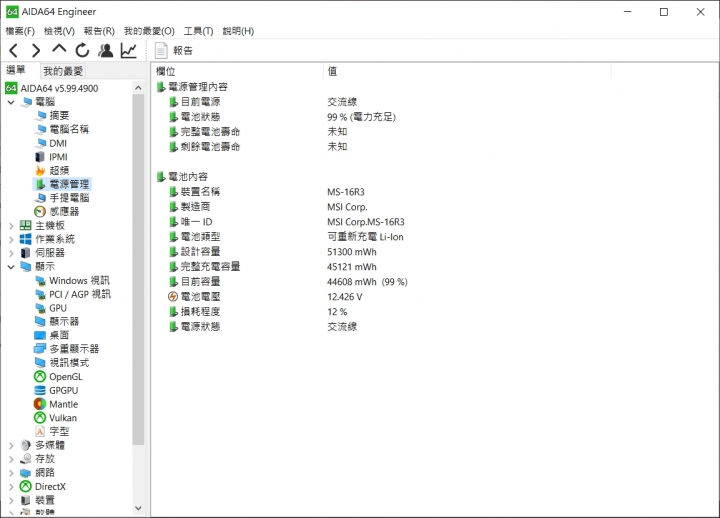Open the 檢視(V) menu
The image size is (720, 518).
pos(59,31)
